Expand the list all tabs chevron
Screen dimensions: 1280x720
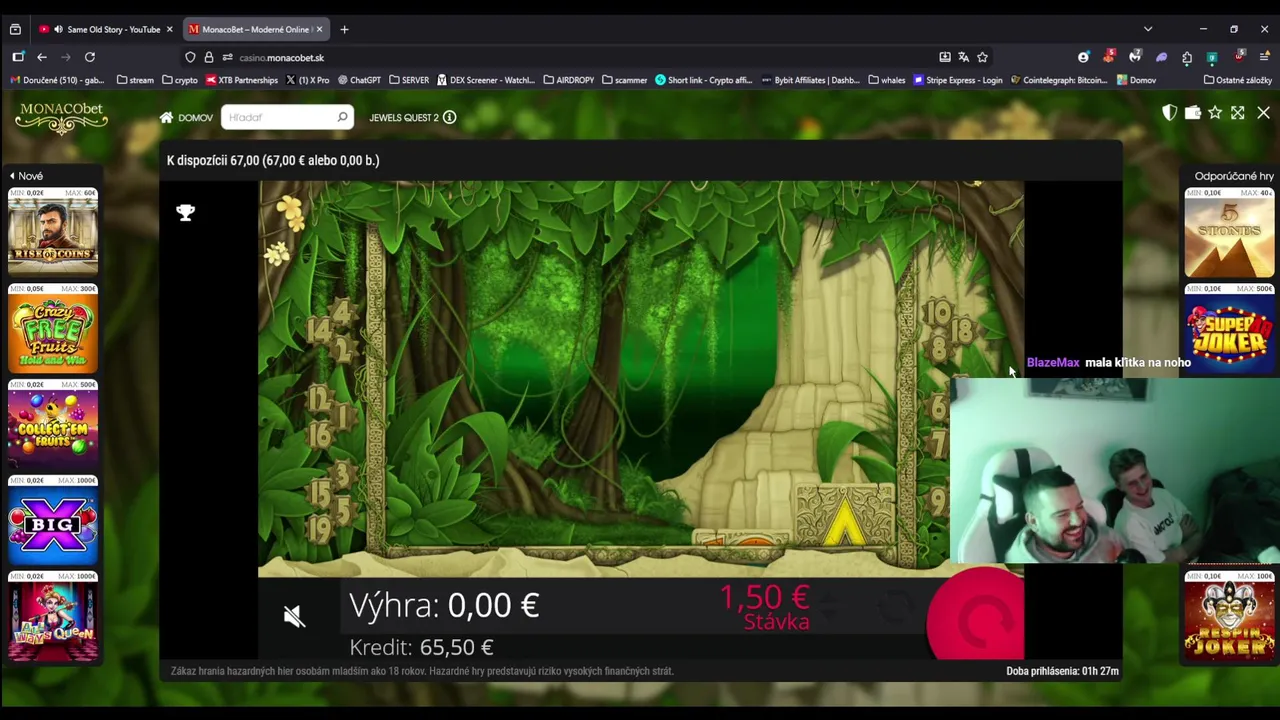pyautogui.click(x=1148, y=29)
